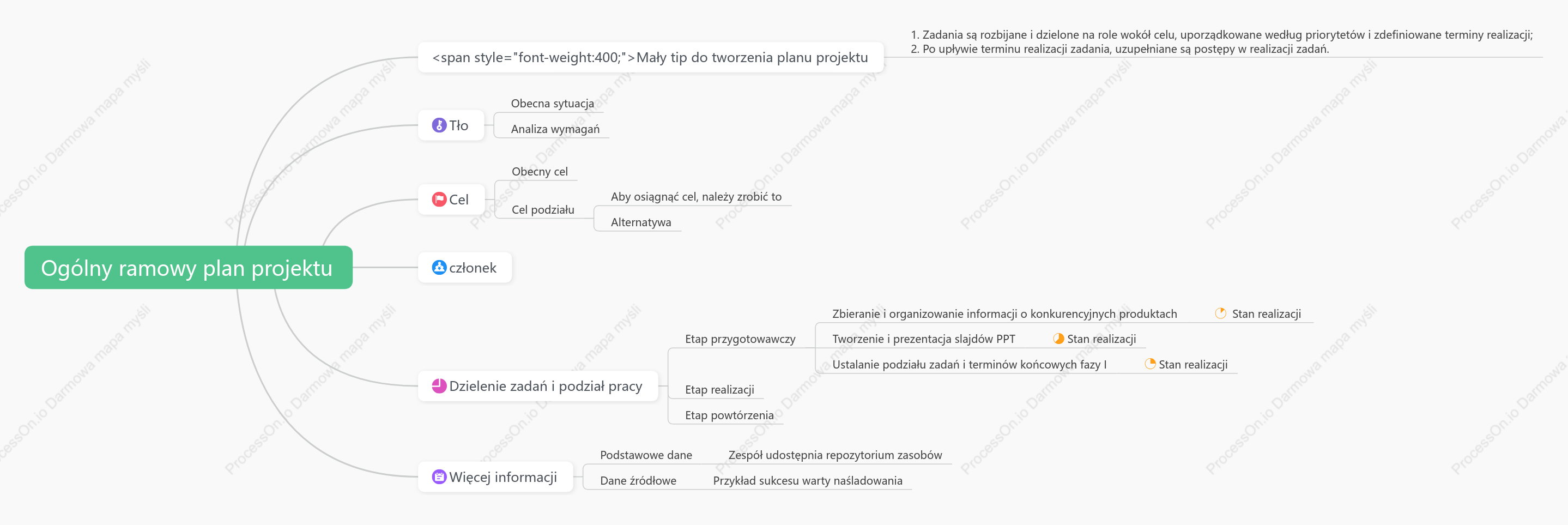Click the red flag icon on Cel

[439, 199]
